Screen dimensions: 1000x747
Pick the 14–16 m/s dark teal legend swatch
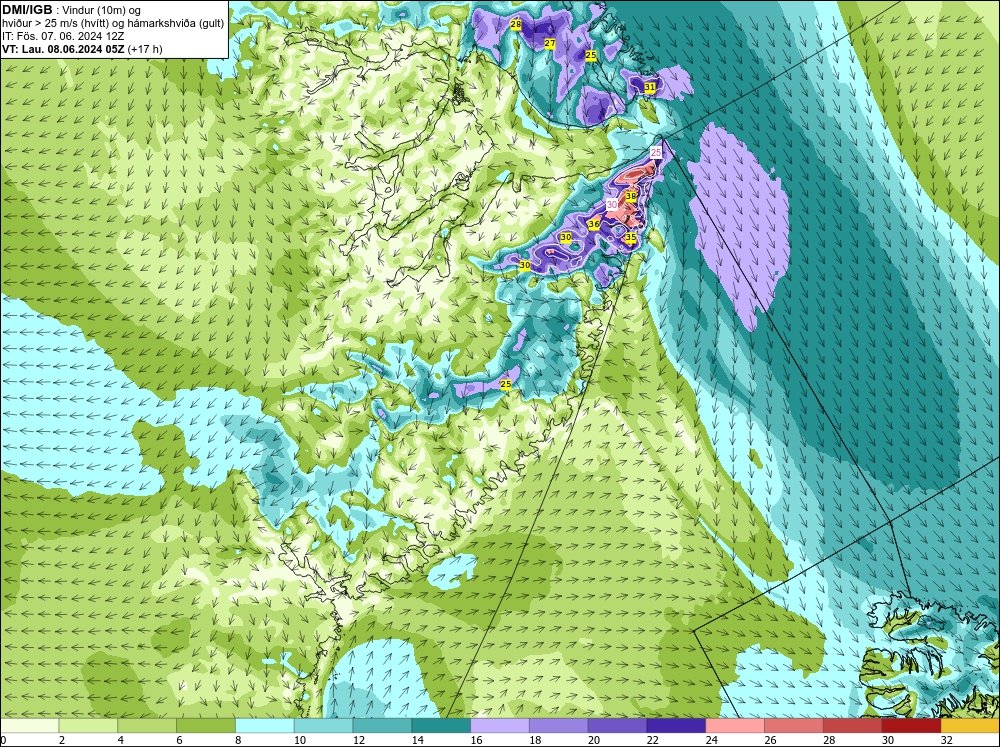441,726
